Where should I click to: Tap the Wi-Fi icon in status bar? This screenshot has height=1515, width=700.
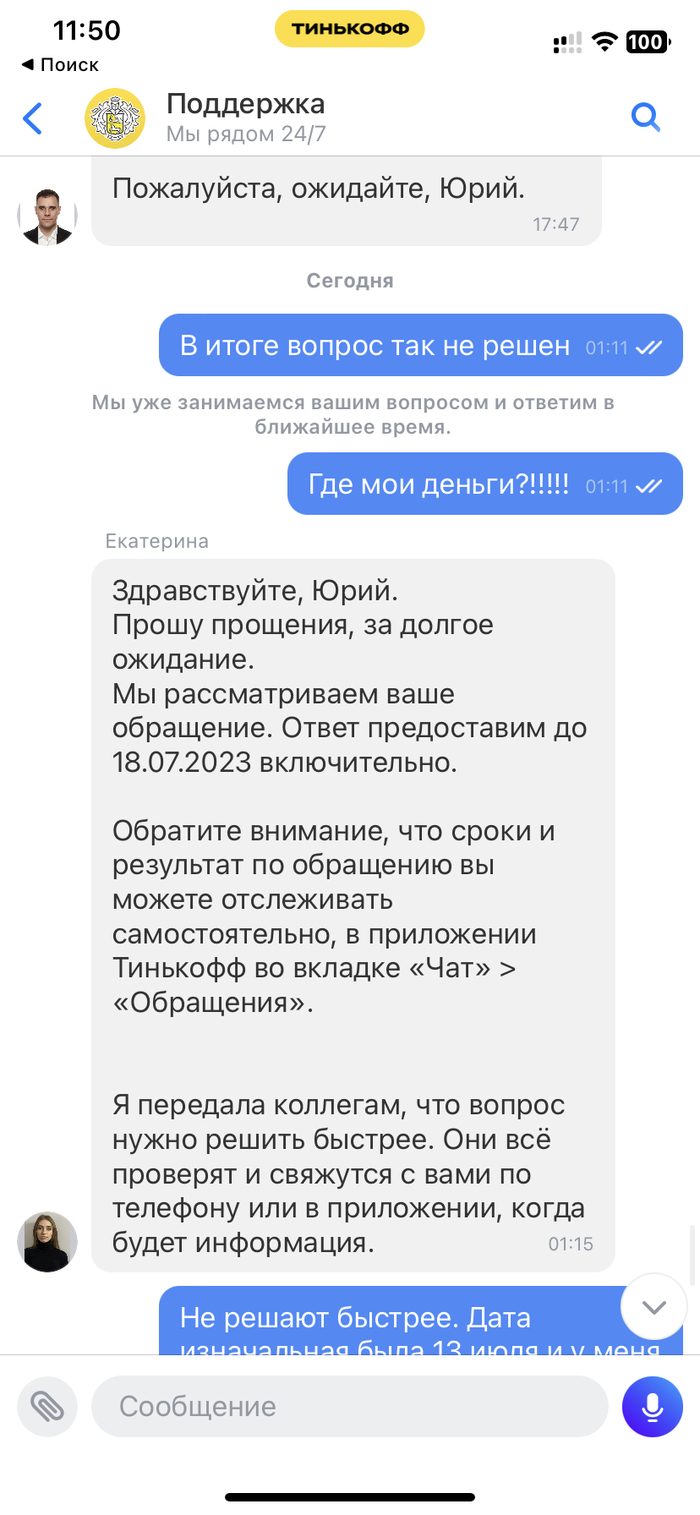(x=603, y=42)
